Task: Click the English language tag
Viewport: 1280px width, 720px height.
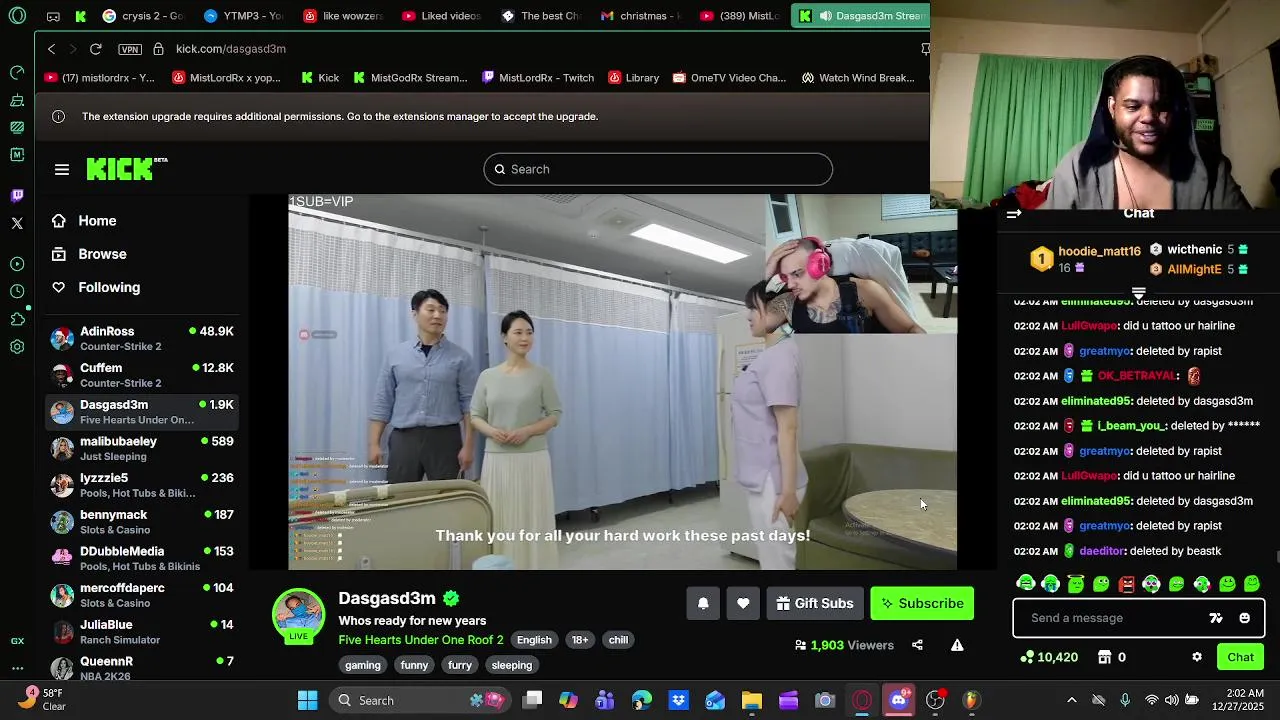Action: pos(534,640)
